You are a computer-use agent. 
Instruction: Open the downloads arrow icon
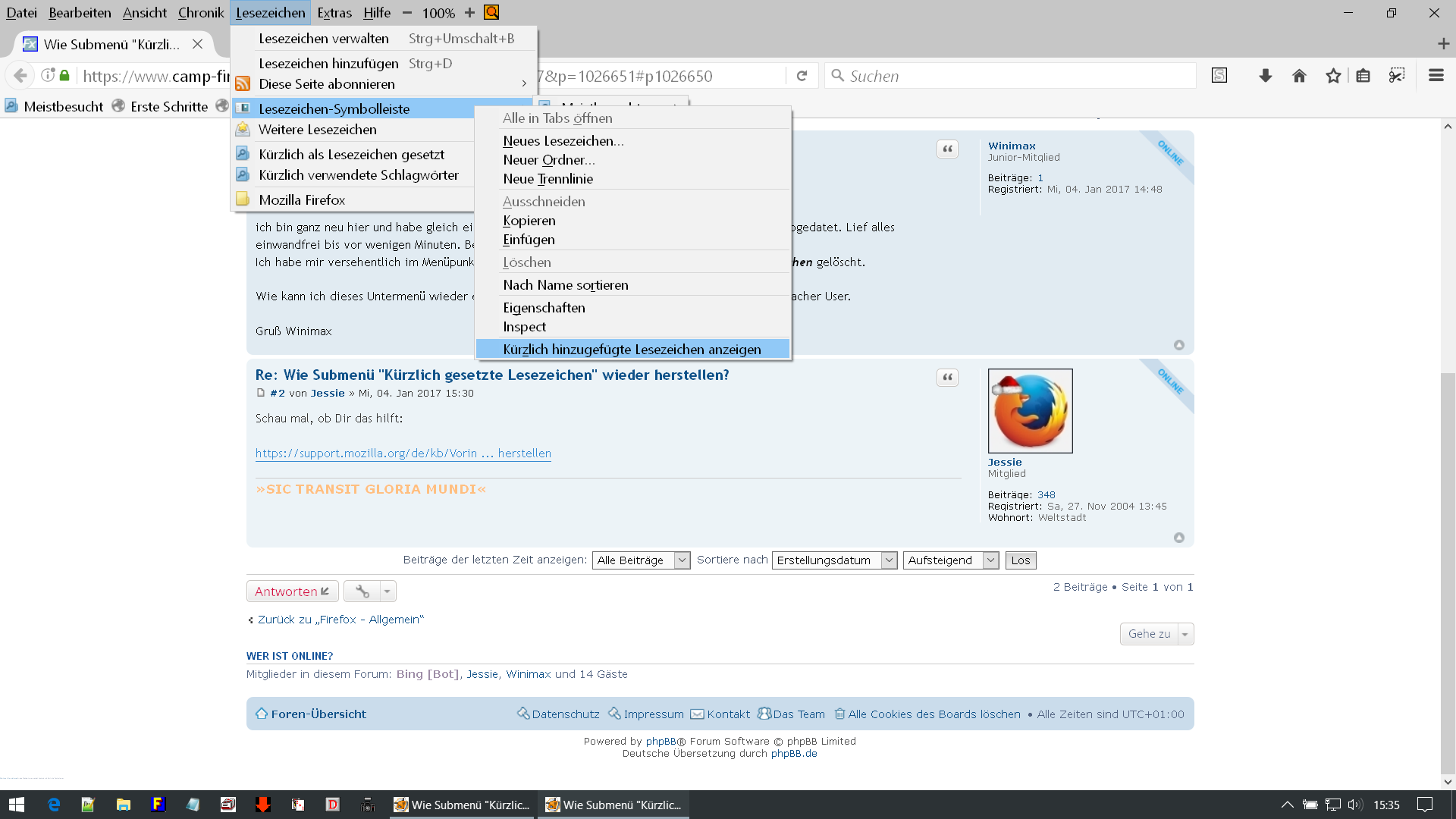pos(1265,76)
